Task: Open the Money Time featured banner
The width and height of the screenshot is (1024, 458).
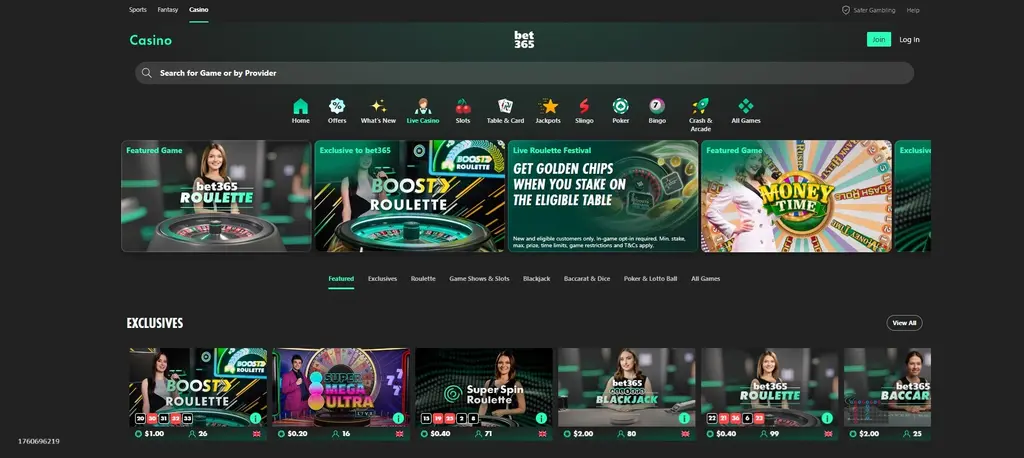Action: (x=796, y=196)
